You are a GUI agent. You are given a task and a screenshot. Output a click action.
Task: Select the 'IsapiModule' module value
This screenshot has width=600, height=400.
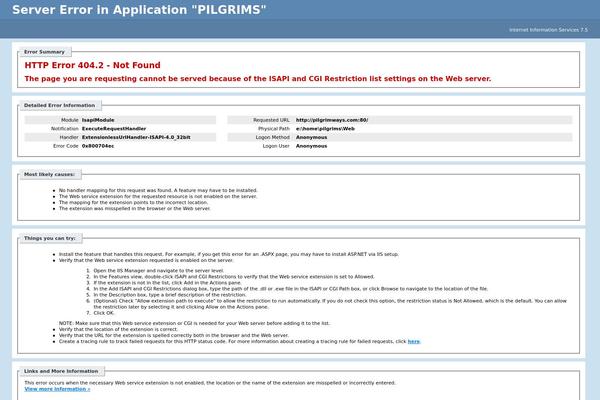click(x=98, y=120)
